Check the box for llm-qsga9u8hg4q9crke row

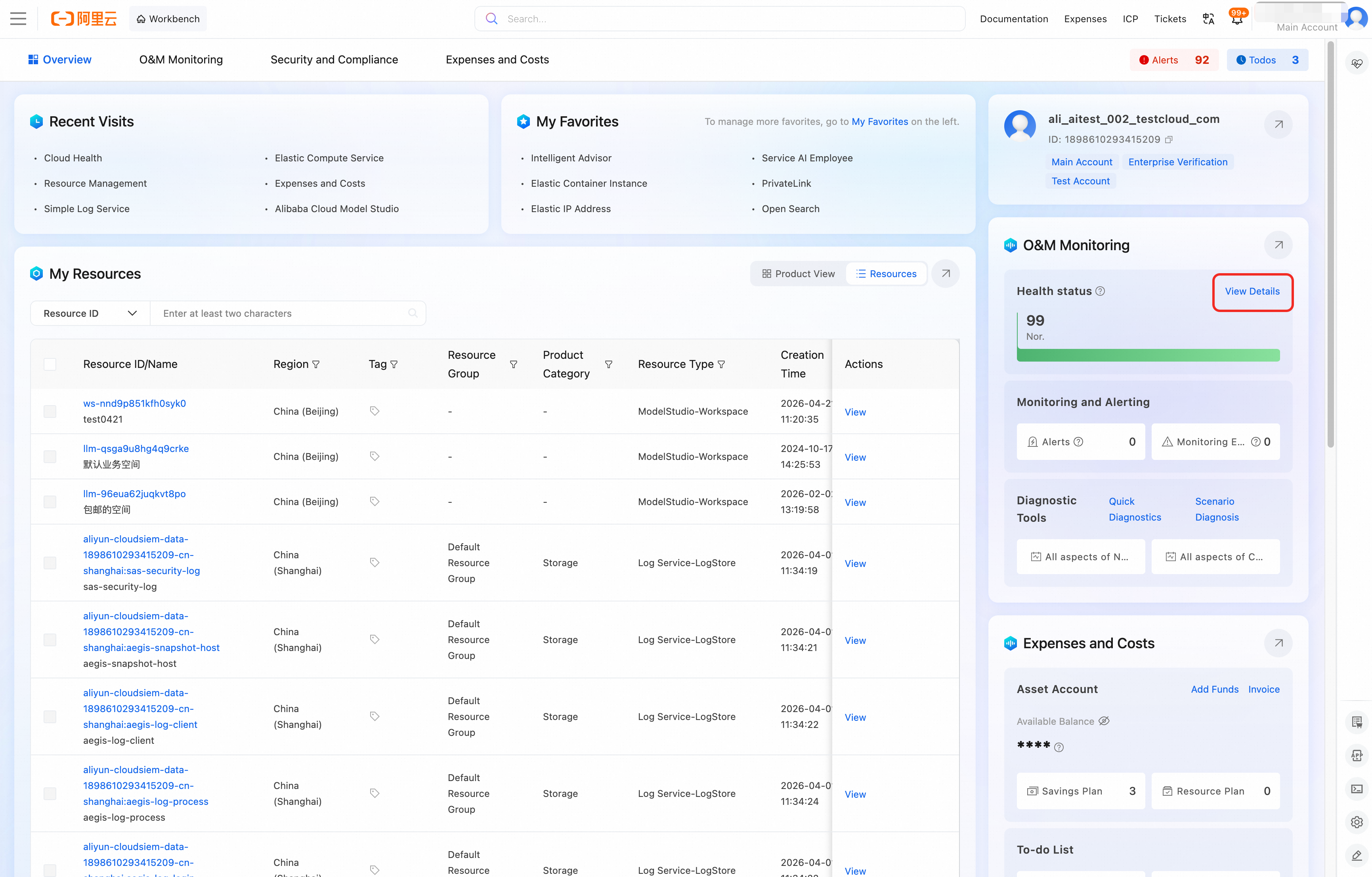(x=50, y=456)
